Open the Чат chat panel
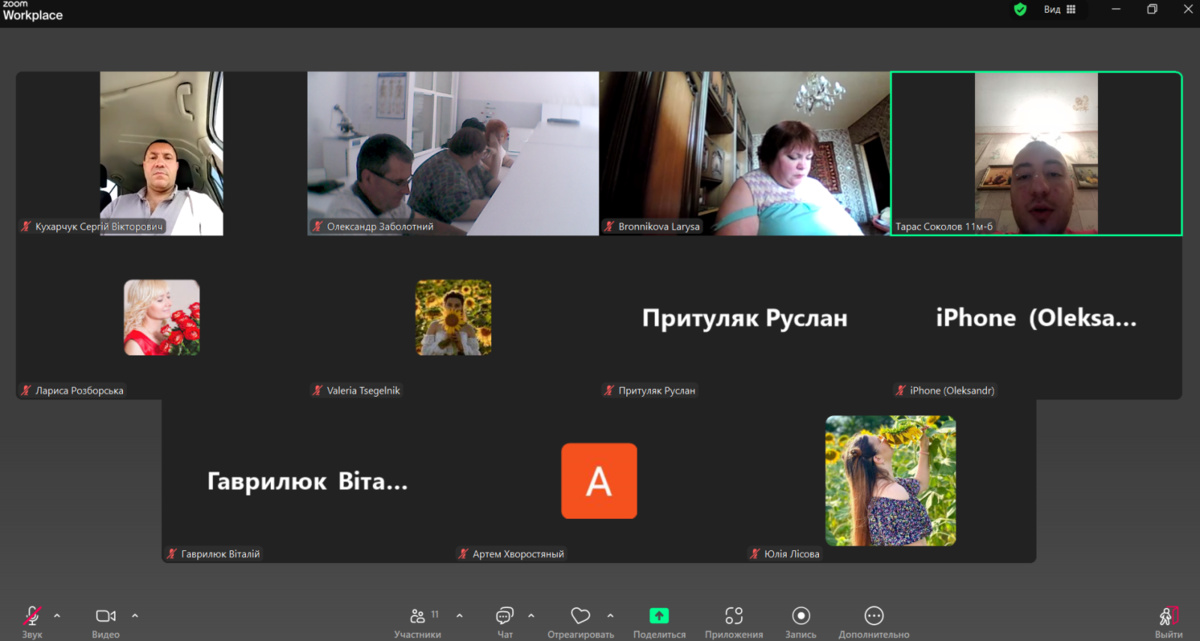 coord(505,621)
